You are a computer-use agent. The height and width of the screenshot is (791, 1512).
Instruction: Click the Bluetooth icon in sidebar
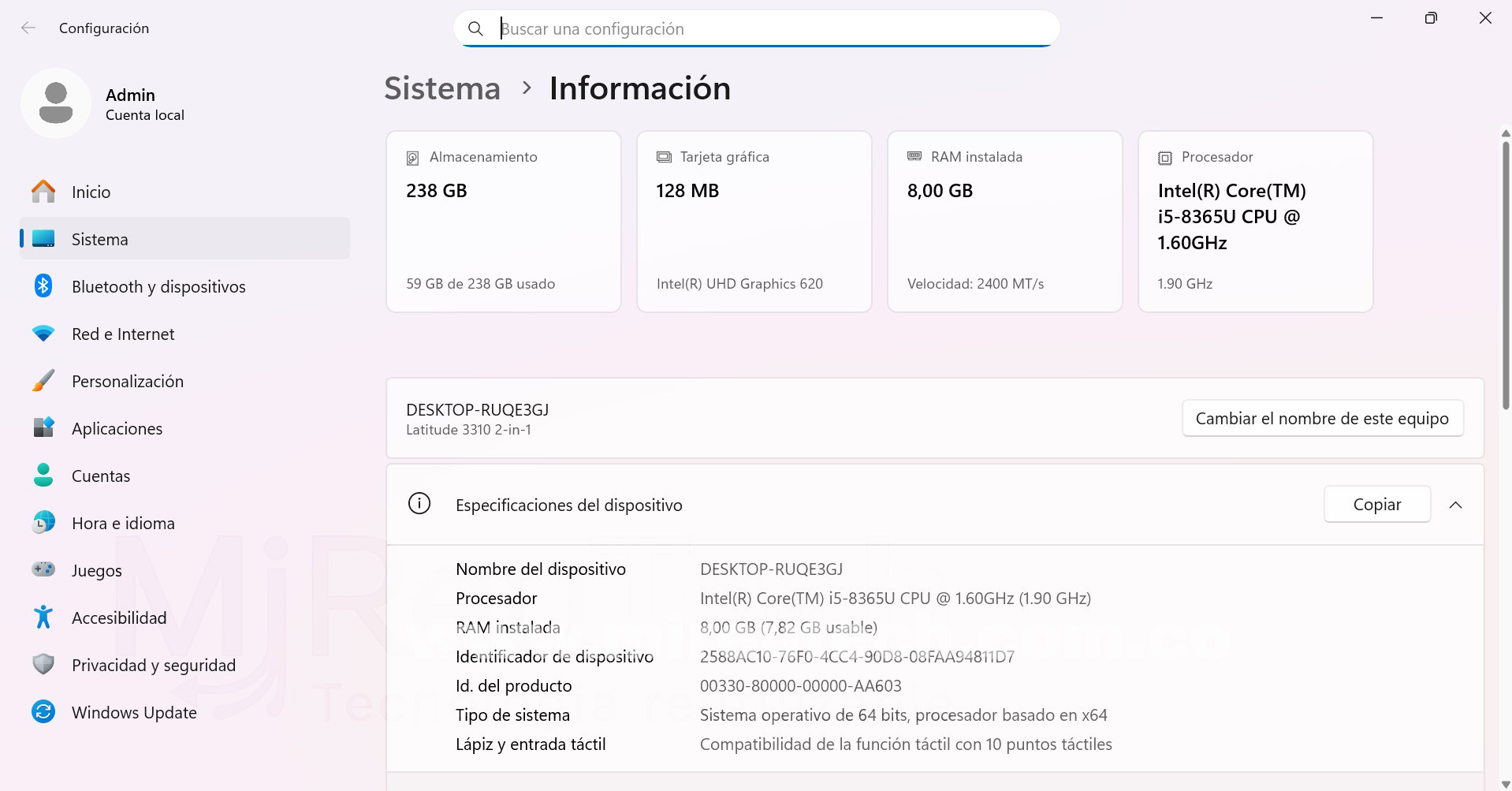point(43,286)
